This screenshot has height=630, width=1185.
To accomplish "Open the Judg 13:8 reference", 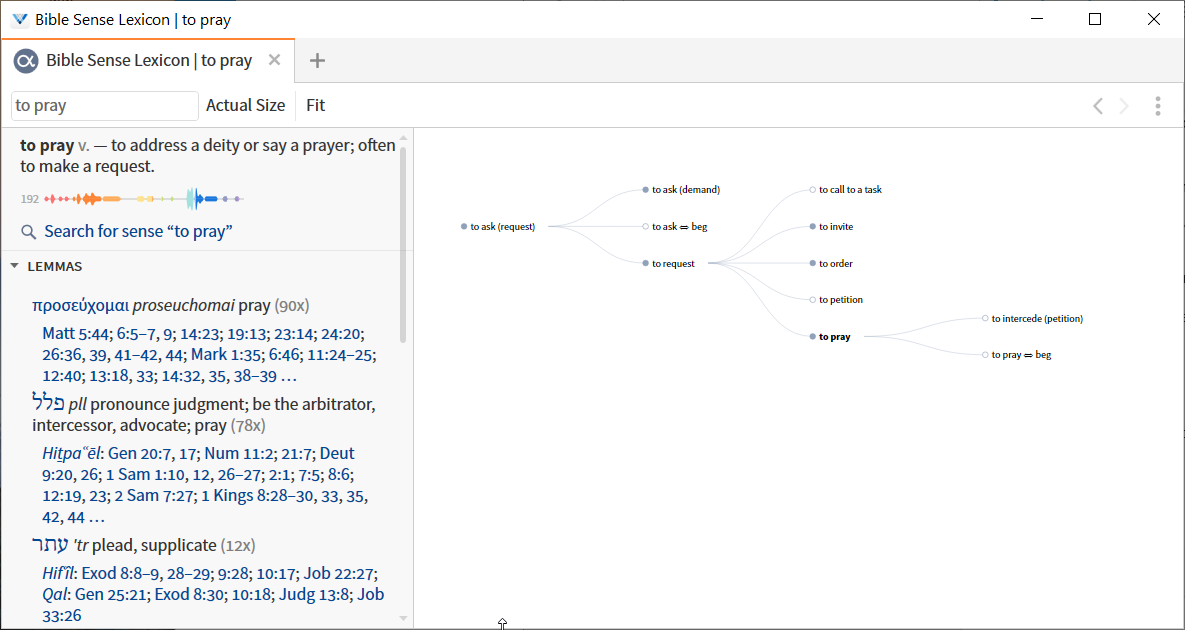I will click(x=315, y=594).
